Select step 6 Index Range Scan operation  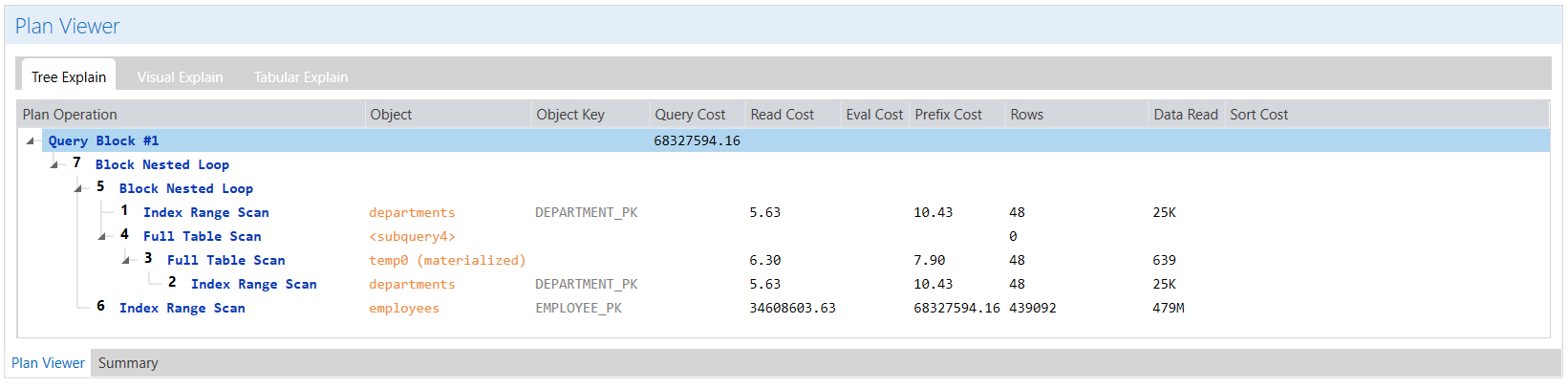pyautogui.click(x=182, y=309)
